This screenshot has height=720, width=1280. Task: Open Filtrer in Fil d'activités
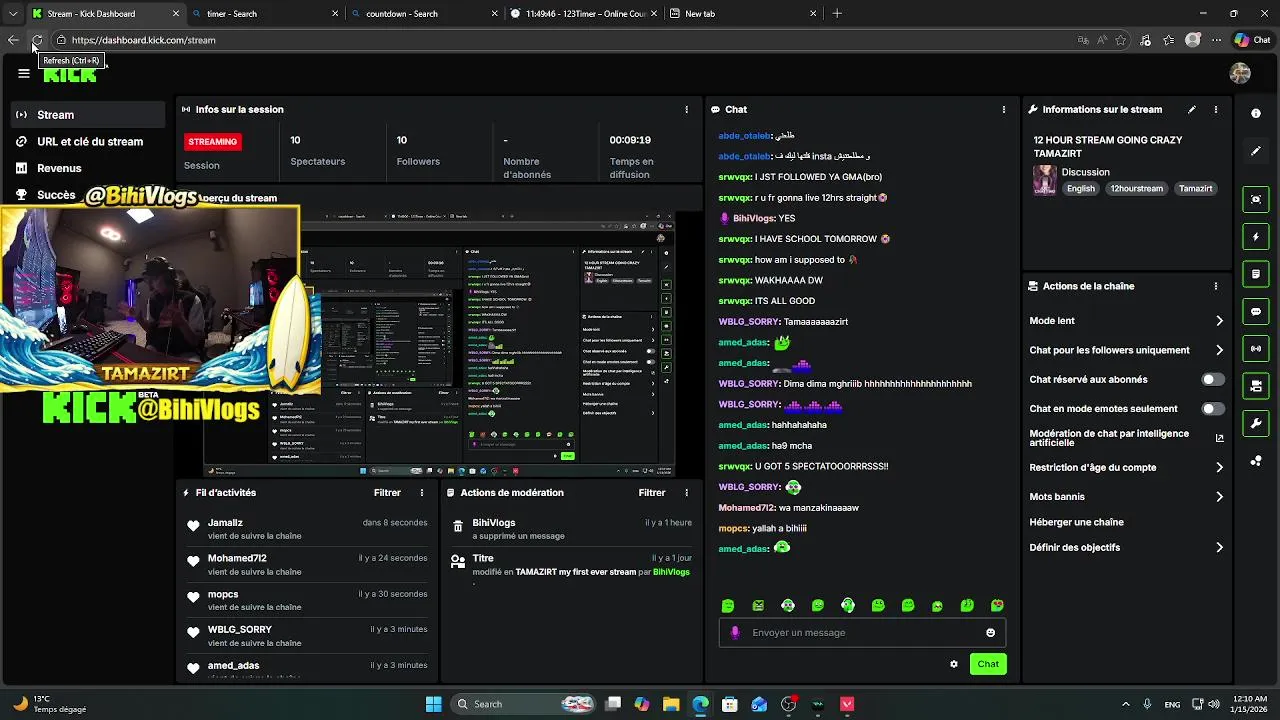387,493
